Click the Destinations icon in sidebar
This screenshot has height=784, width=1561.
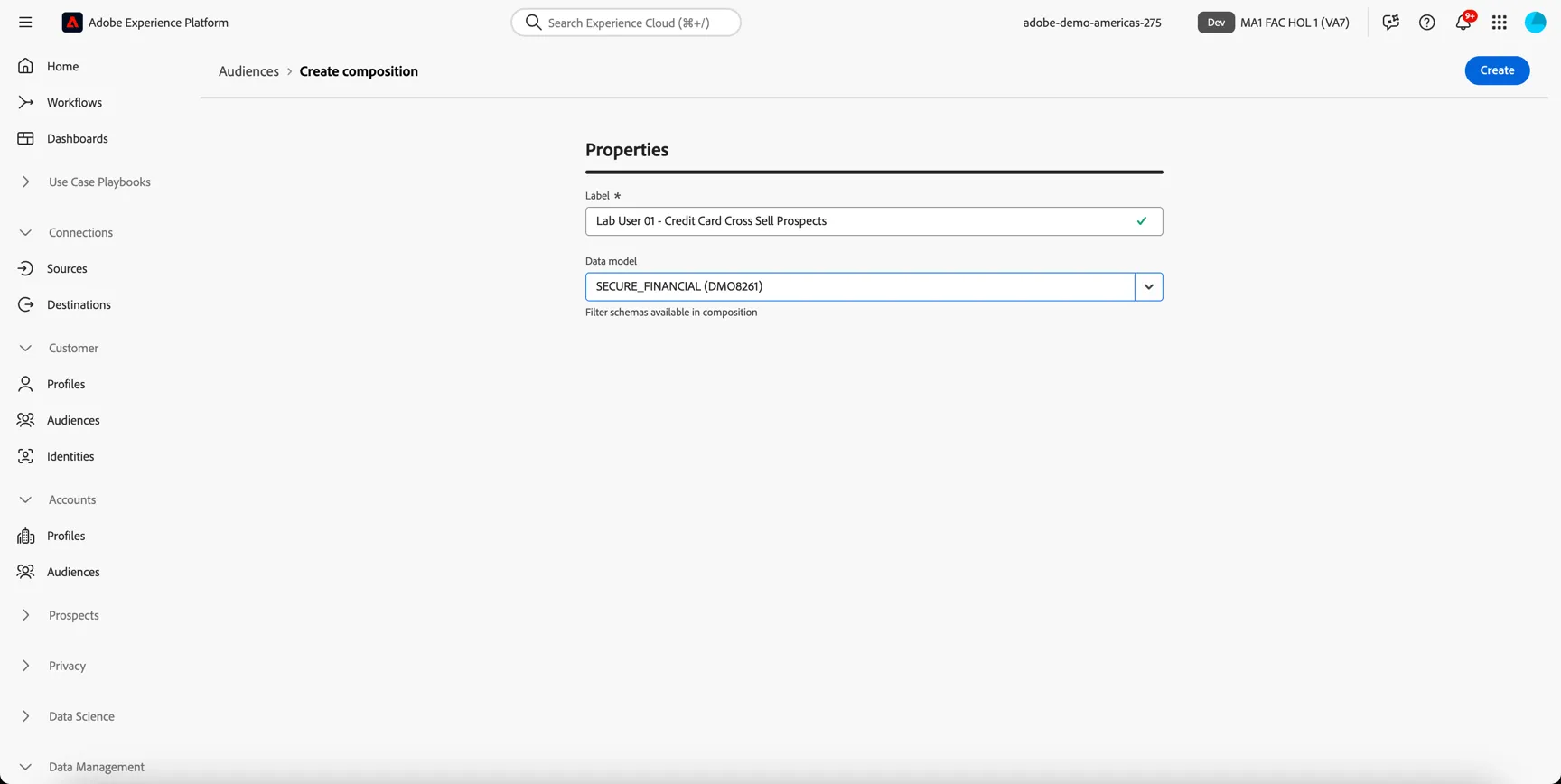25,304
